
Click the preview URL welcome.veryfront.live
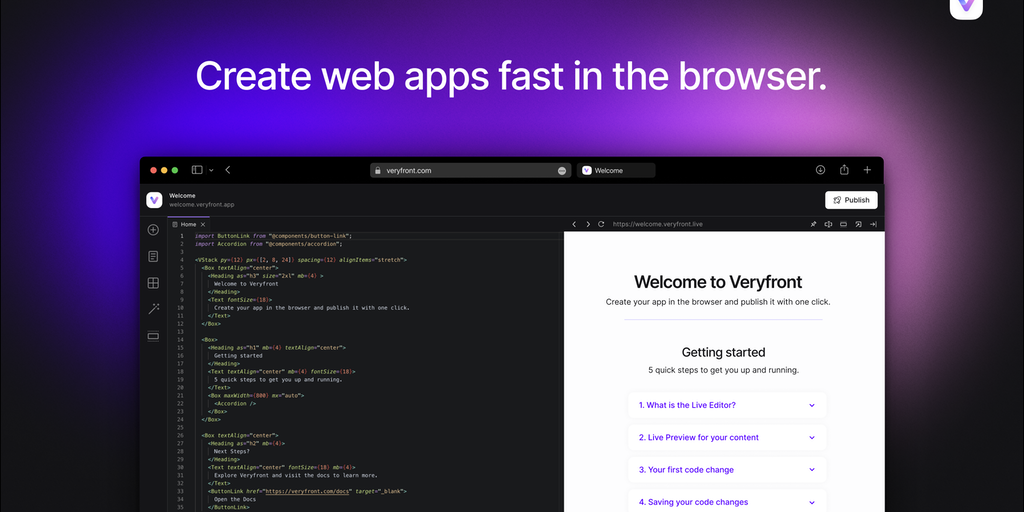[658, 224]
